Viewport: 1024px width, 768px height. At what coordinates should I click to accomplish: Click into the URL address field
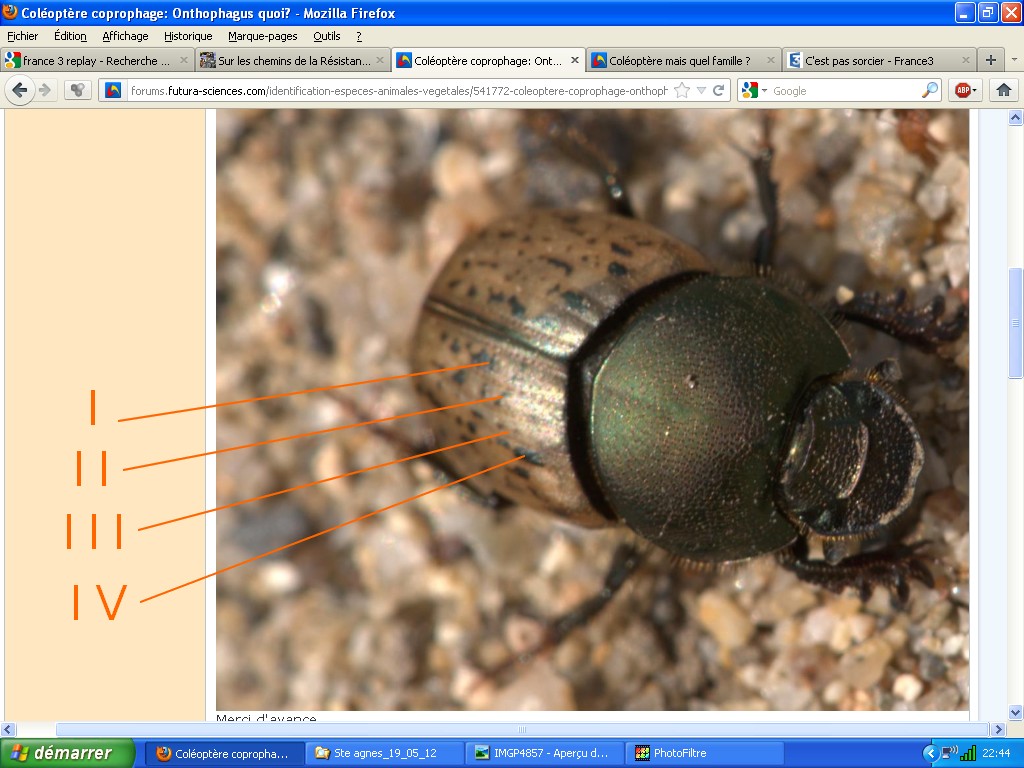point(398,91)
